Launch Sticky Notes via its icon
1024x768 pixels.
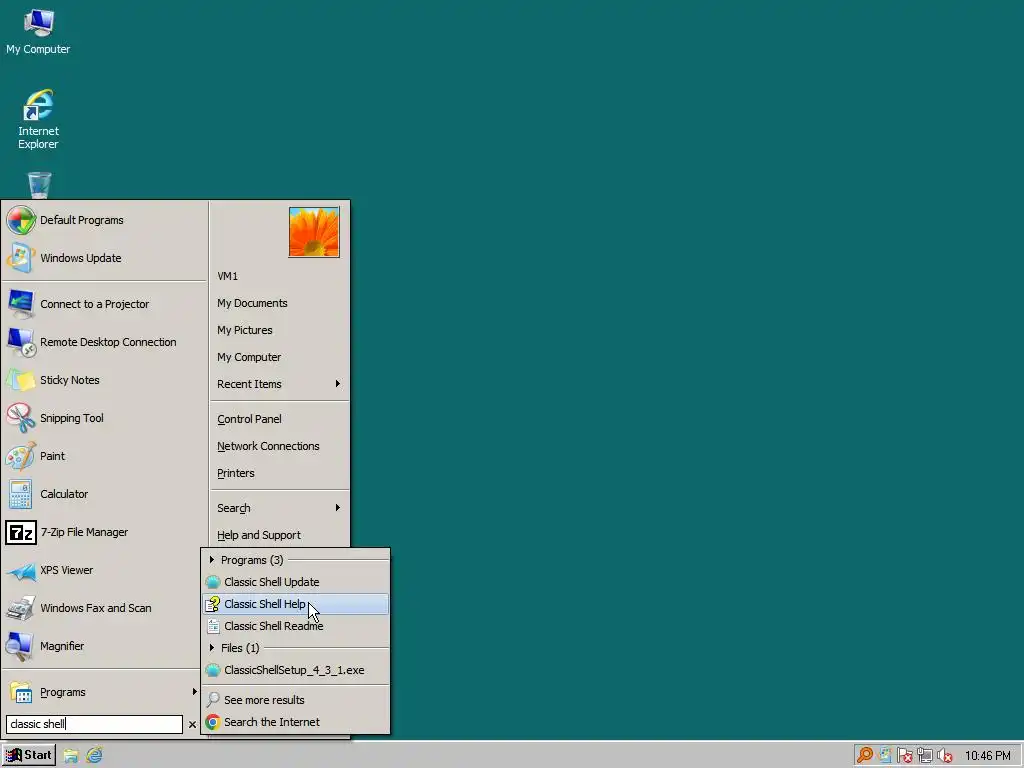(21, 379)
